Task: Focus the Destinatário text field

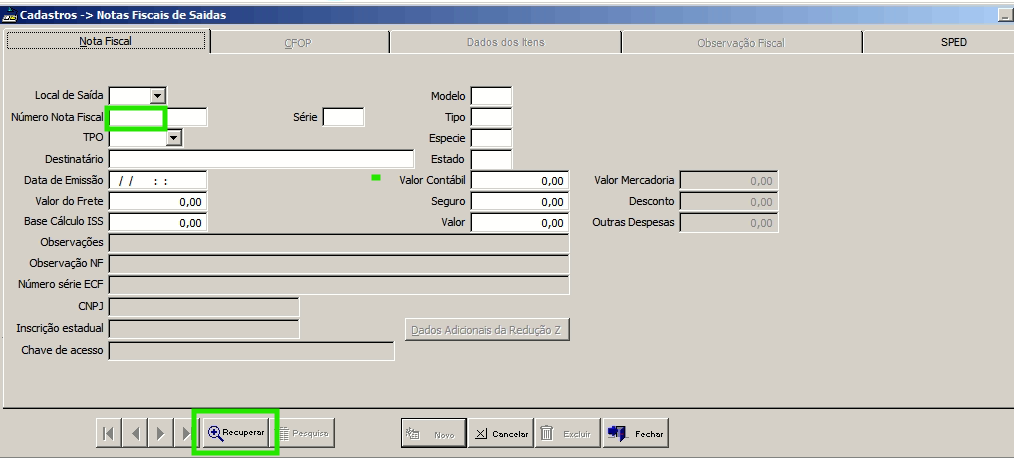Action: pyautogui.click(x=261, y=159)
